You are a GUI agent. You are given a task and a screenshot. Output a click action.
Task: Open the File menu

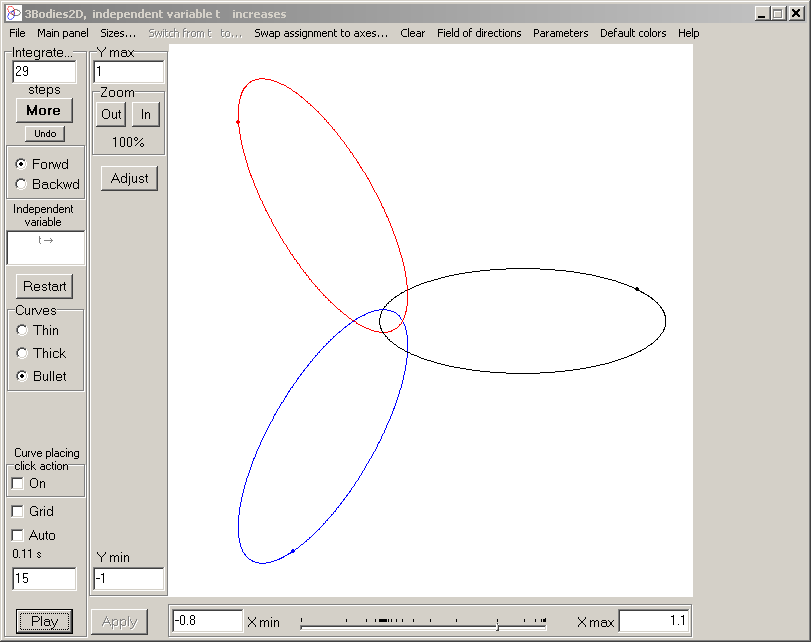tap(17, 33)
